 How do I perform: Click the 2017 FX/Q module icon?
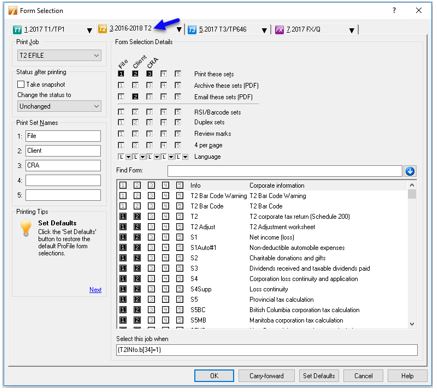click(x=279, y=30)
